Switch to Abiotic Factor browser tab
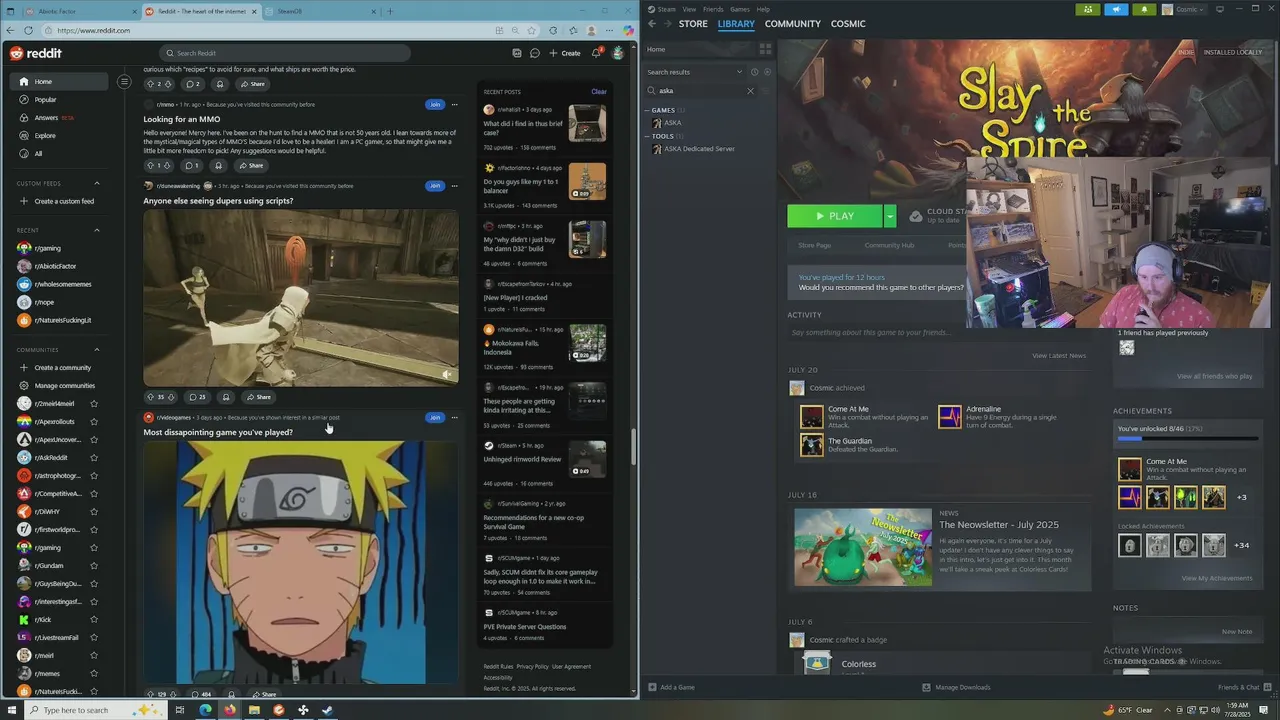 [70, 11]
